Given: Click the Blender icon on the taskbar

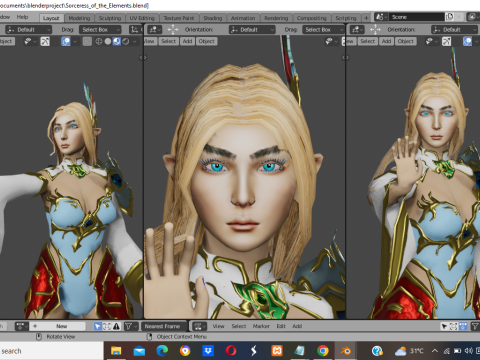Looking at the screenshot, I should pyautogui.click(x=346, y=351).
